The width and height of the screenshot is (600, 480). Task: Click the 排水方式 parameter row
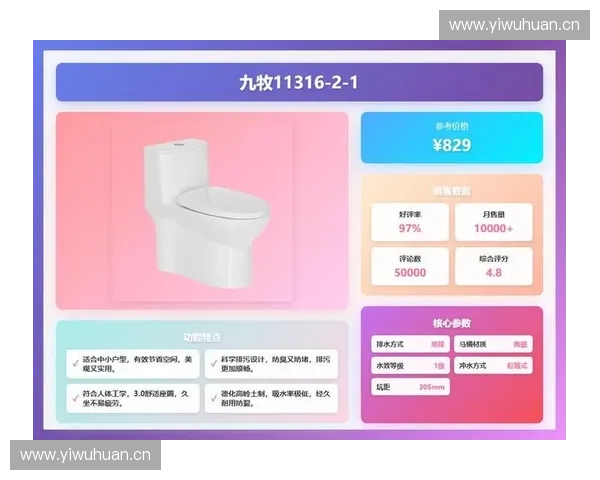(x=410, y=345)
